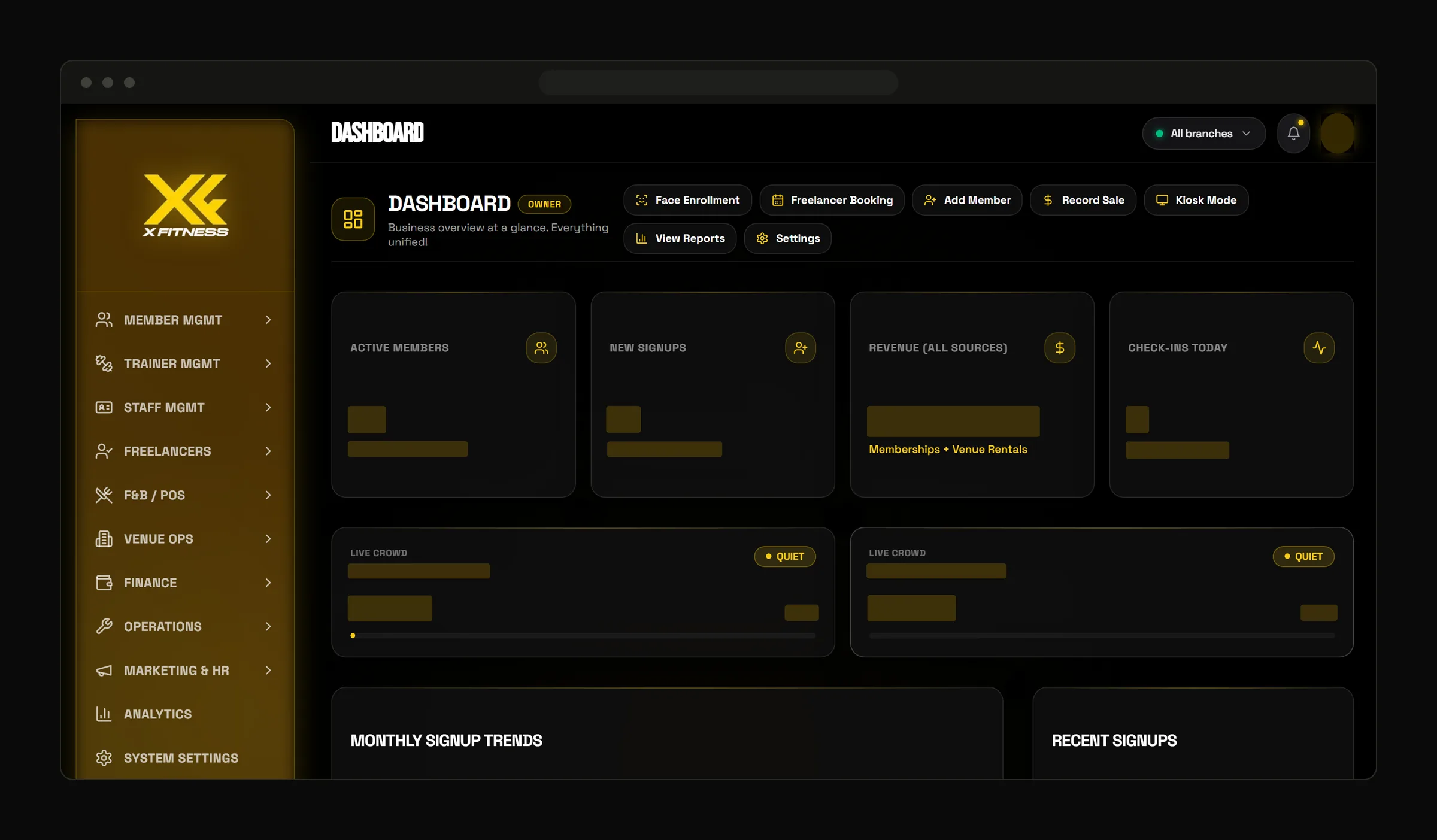The image size is (1437, 840).
Task: Open the Settings button in the header
Action: coord(787,238)
